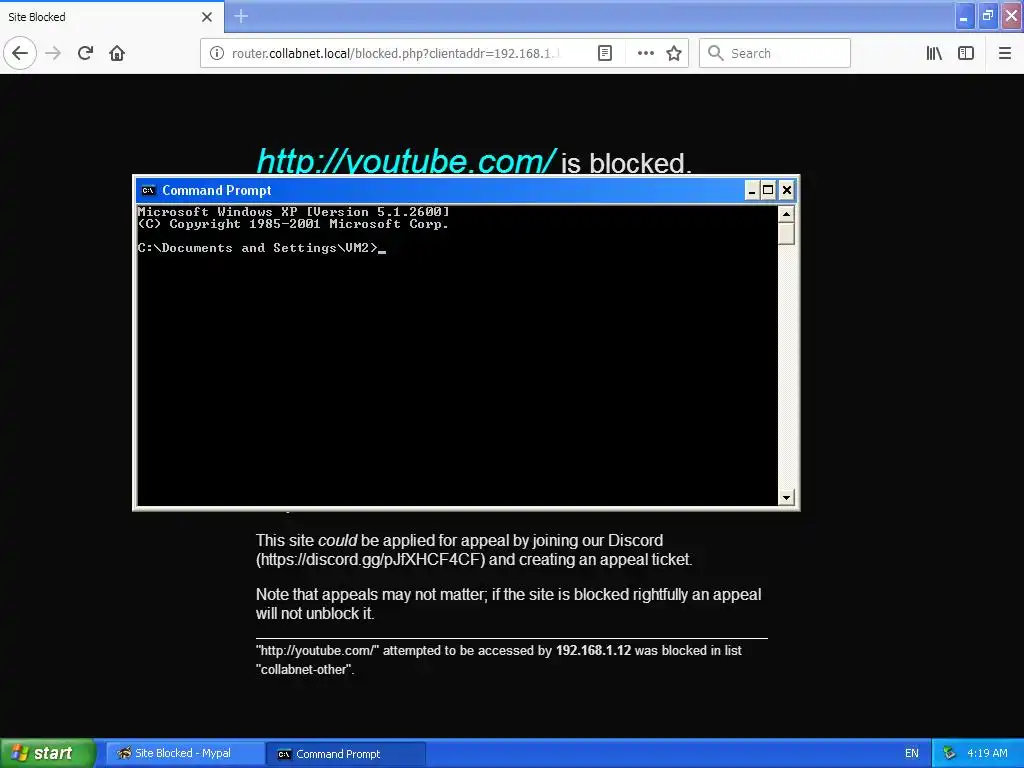
Task: Minimize the Command Prompt window
Action: click(752, 190)
